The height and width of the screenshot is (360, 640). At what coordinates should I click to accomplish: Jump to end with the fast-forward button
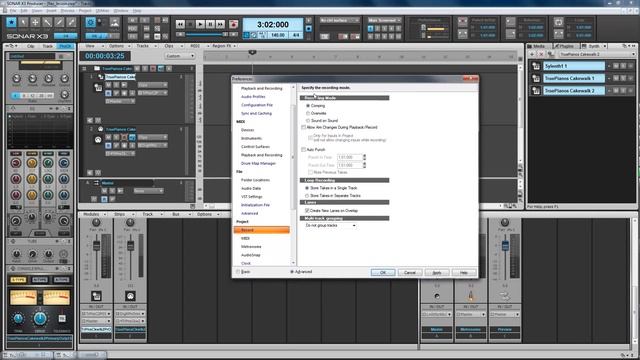tap(220, 24)
